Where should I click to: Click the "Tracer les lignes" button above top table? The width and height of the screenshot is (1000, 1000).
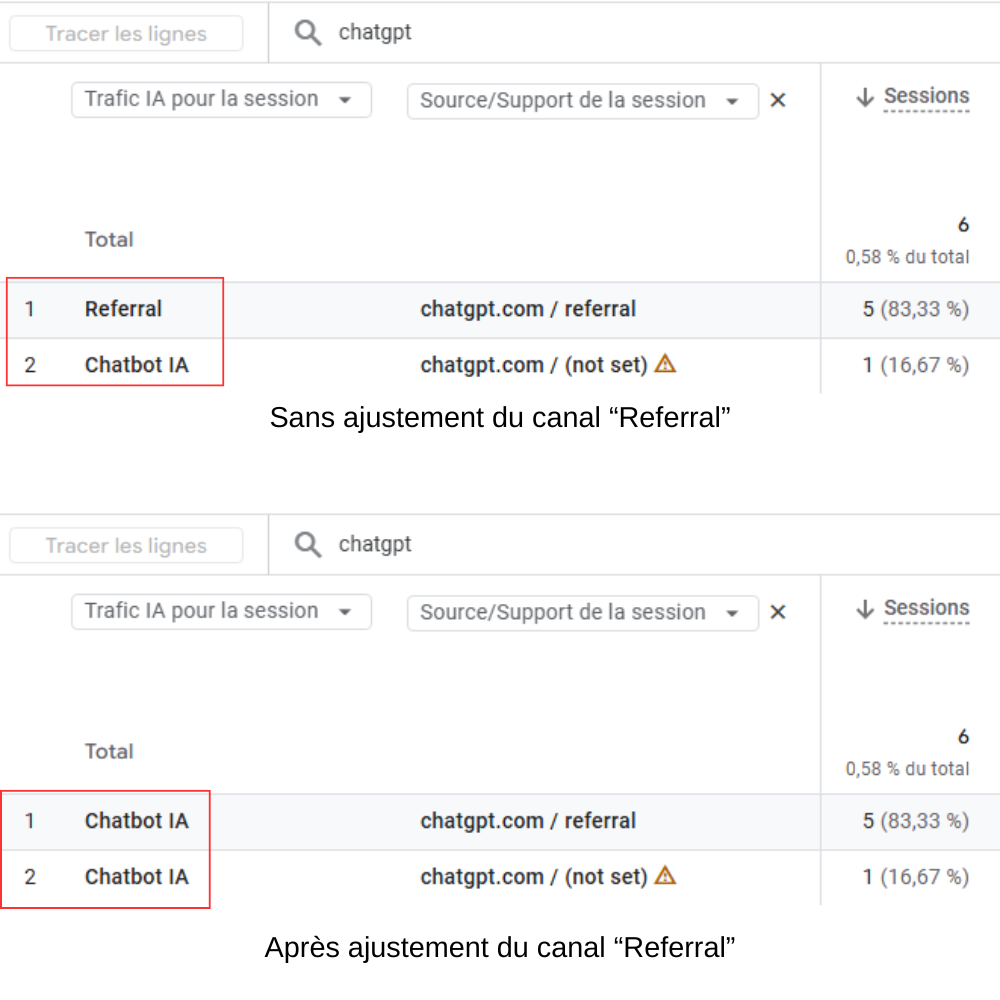(x=126, y=32)
